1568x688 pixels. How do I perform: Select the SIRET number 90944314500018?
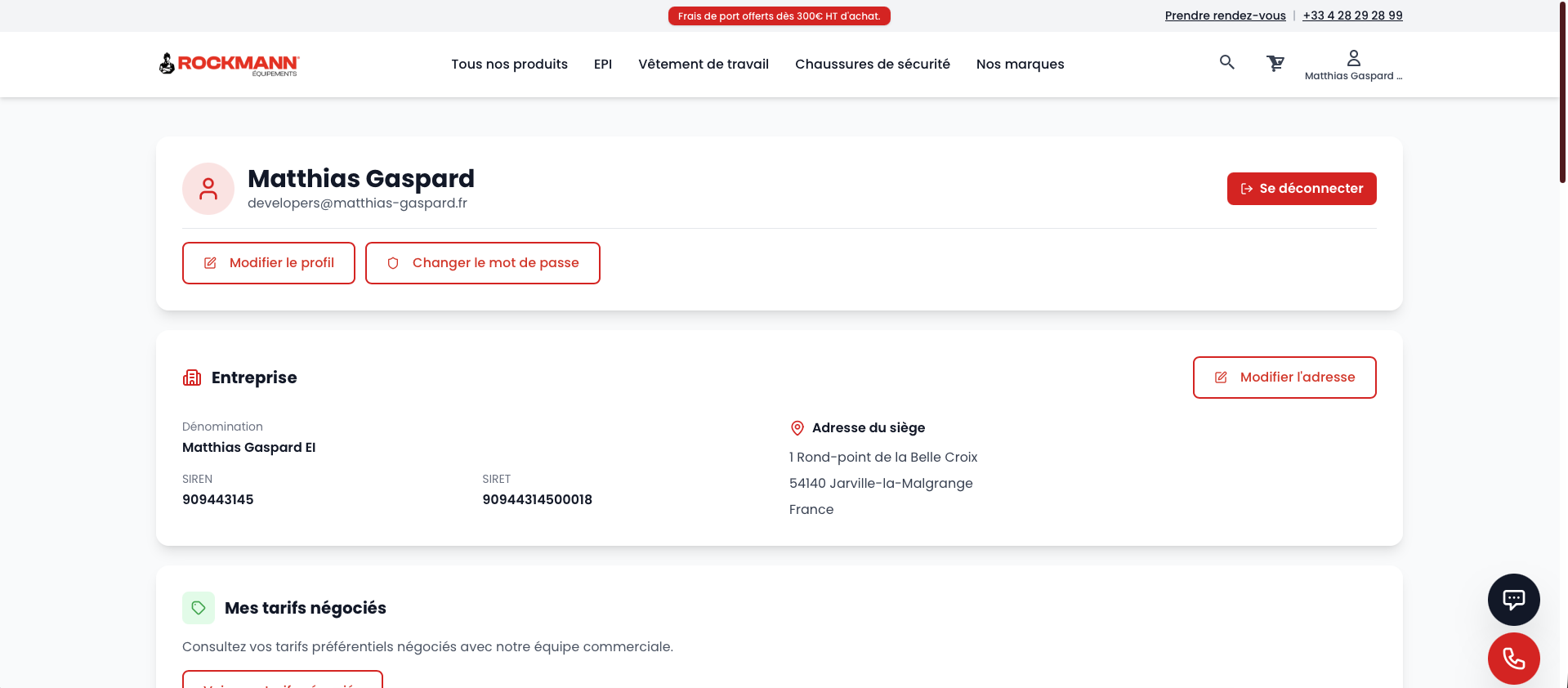(538, 499)
